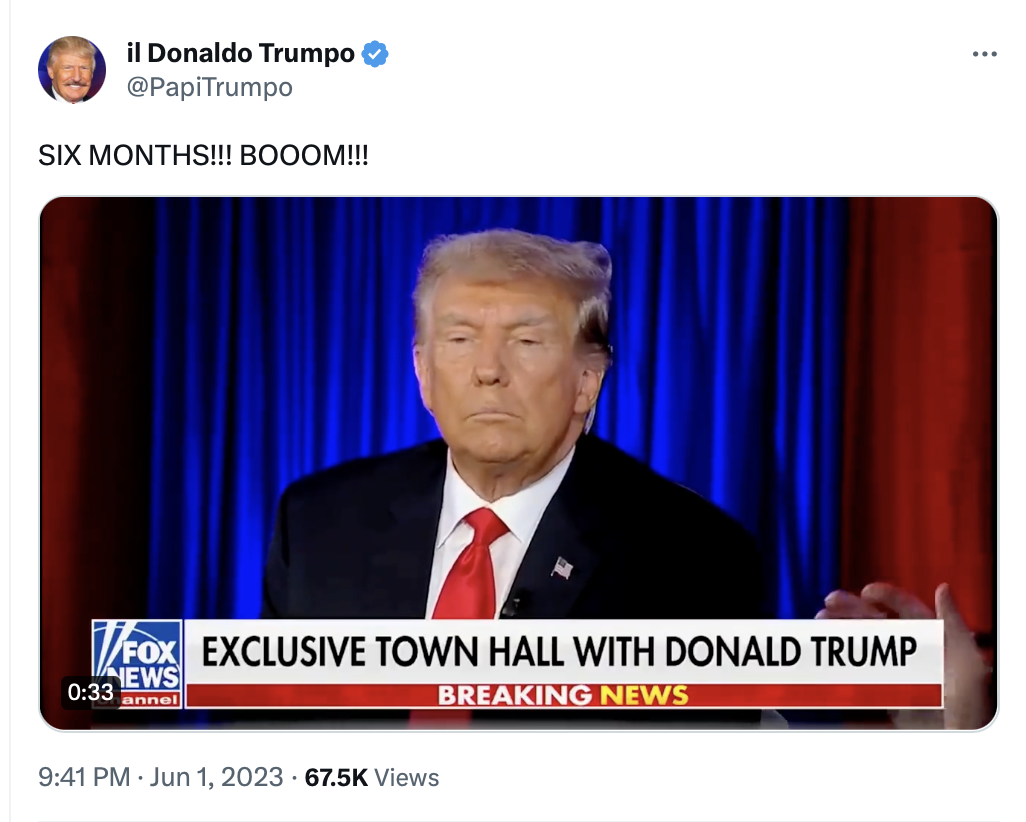Open the three-dot more options menu
Image resolution: width=1026 pixels, height=822 pixels.
984,54
